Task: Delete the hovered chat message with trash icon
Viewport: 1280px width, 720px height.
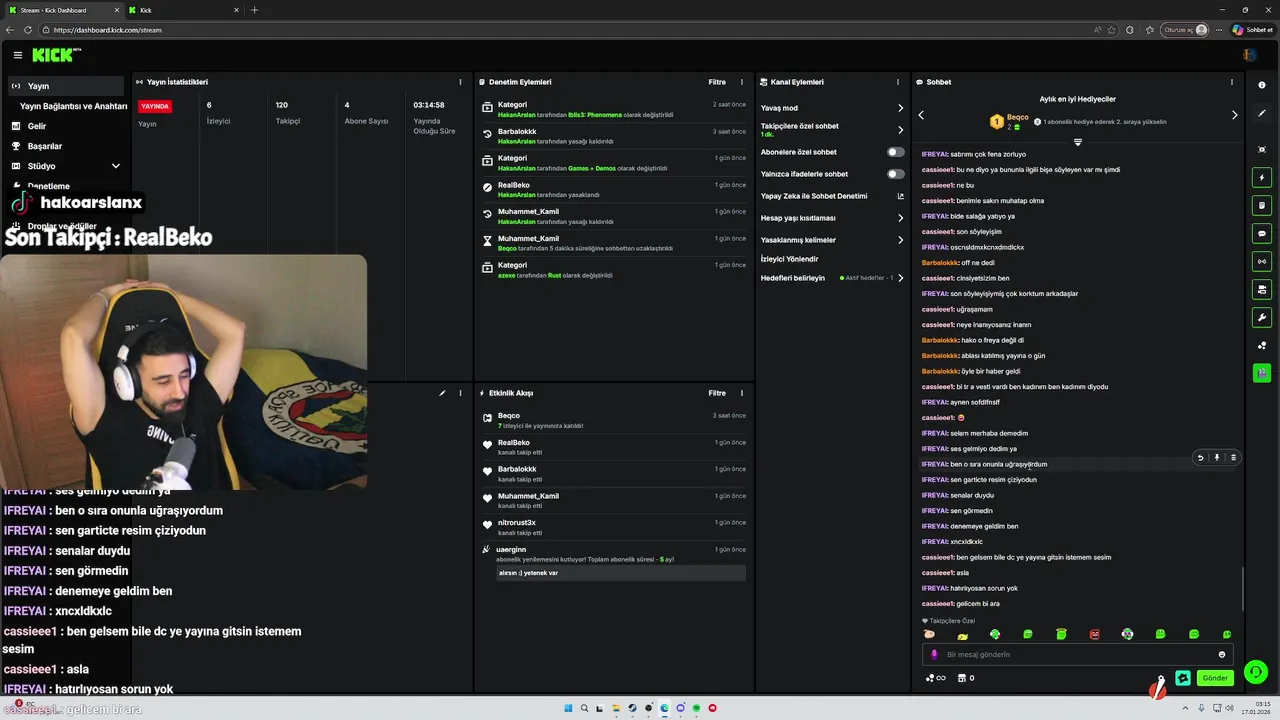Action: click(1233, 458)
